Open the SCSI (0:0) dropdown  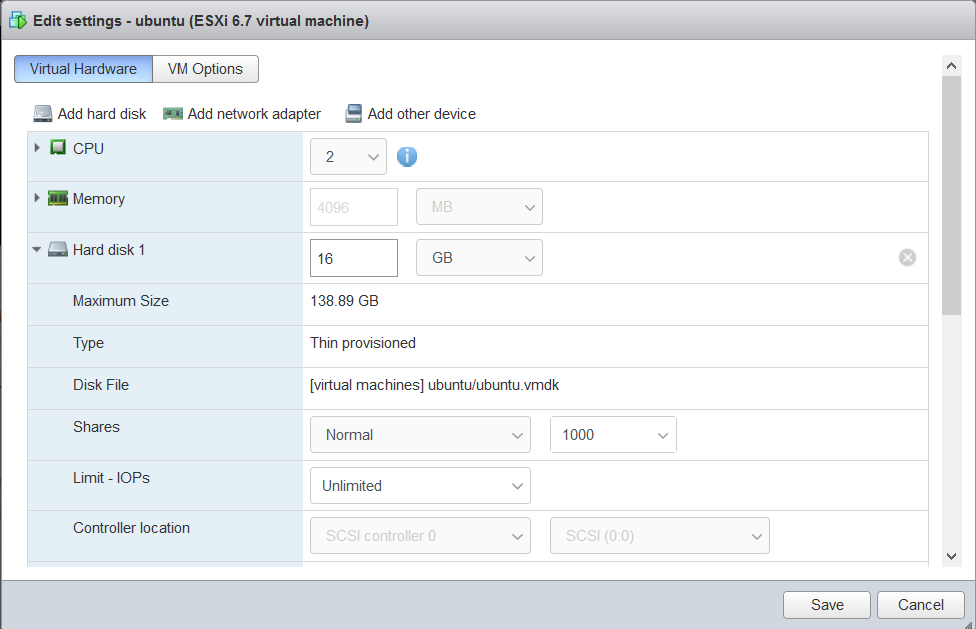pyautogui.click(x=660, y=536)
